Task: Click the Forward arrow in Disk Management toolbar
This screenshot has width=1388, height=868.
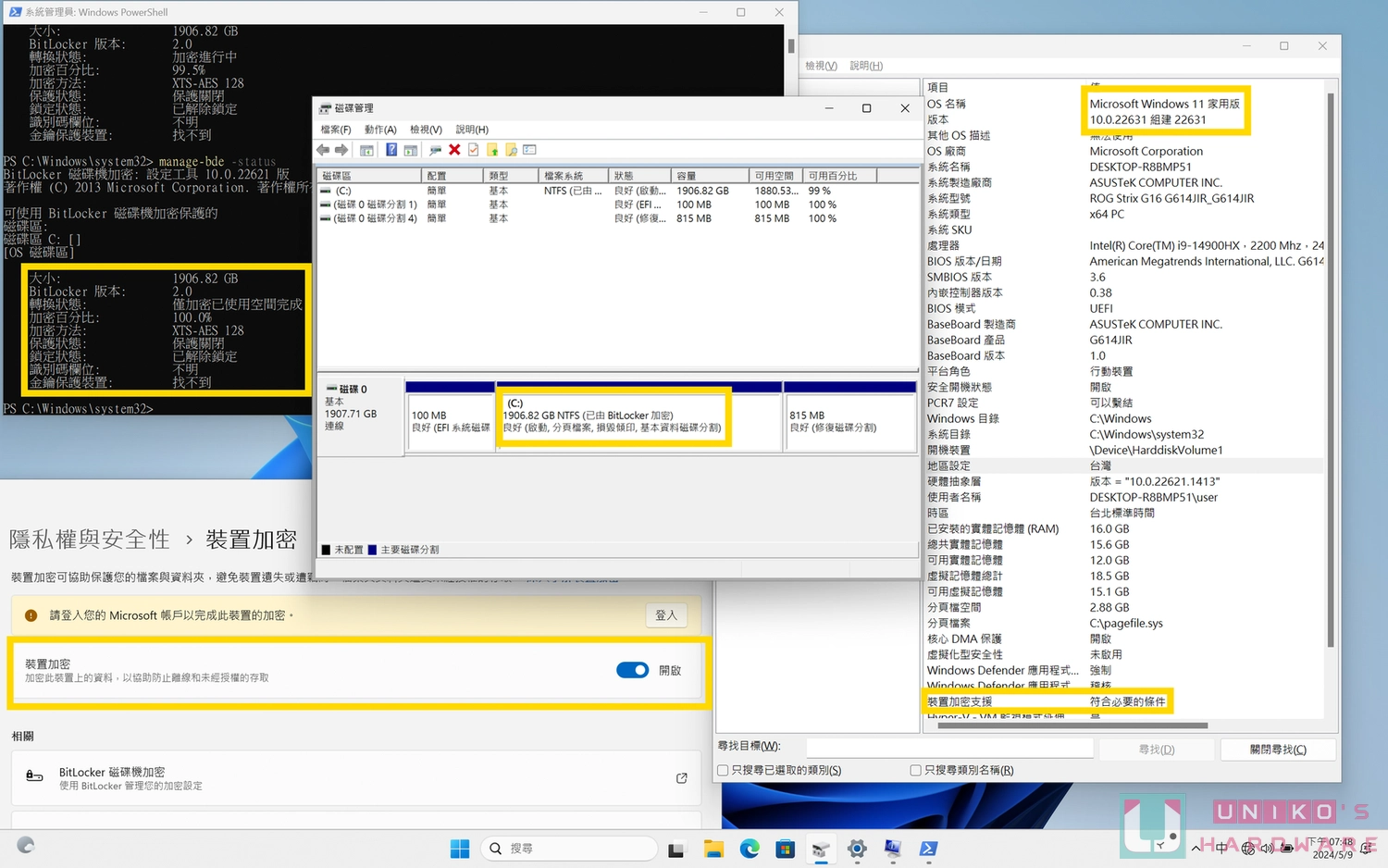Action: coord(341,150)
